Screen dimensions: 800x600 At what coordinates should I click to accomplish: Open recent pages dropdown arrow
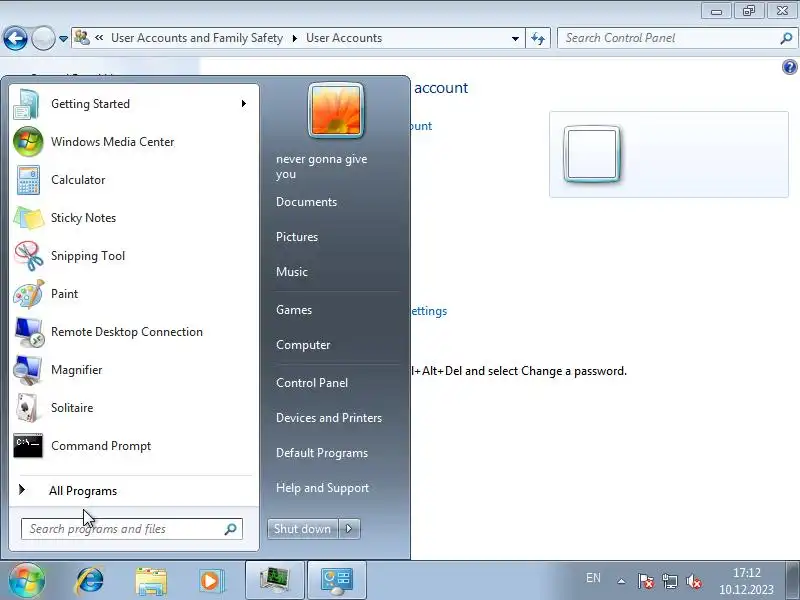(x=63, y=39)
